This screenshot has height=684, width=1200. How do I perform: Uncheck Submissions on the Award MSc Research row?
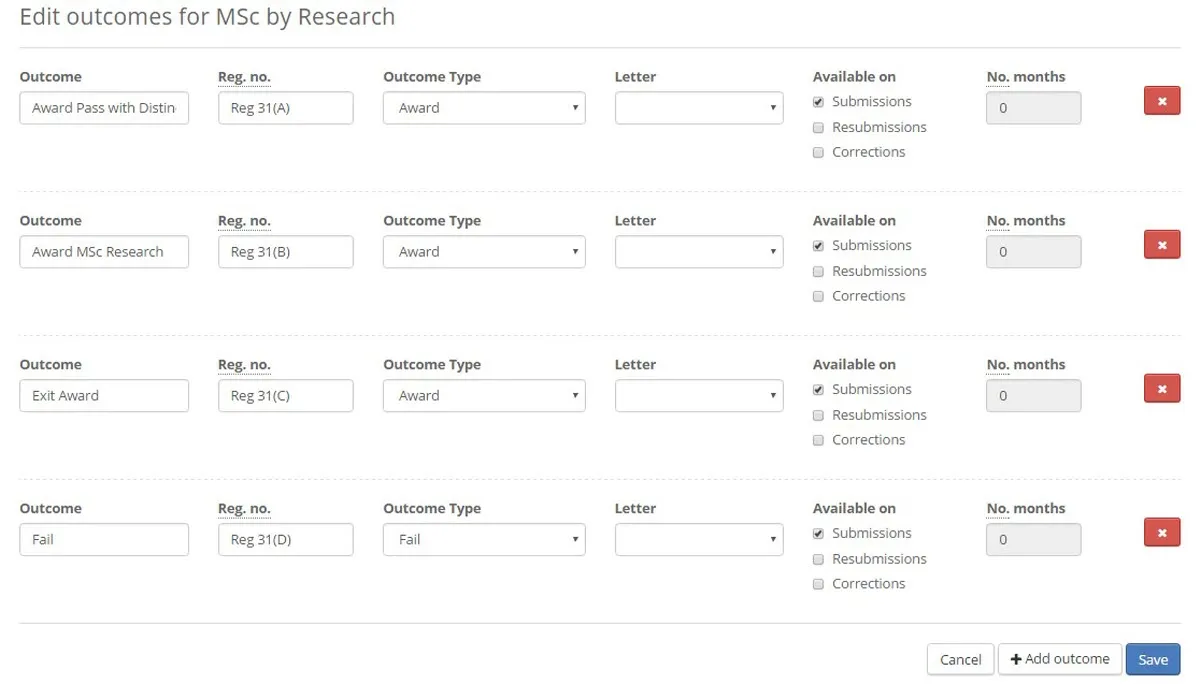(818, 244)
